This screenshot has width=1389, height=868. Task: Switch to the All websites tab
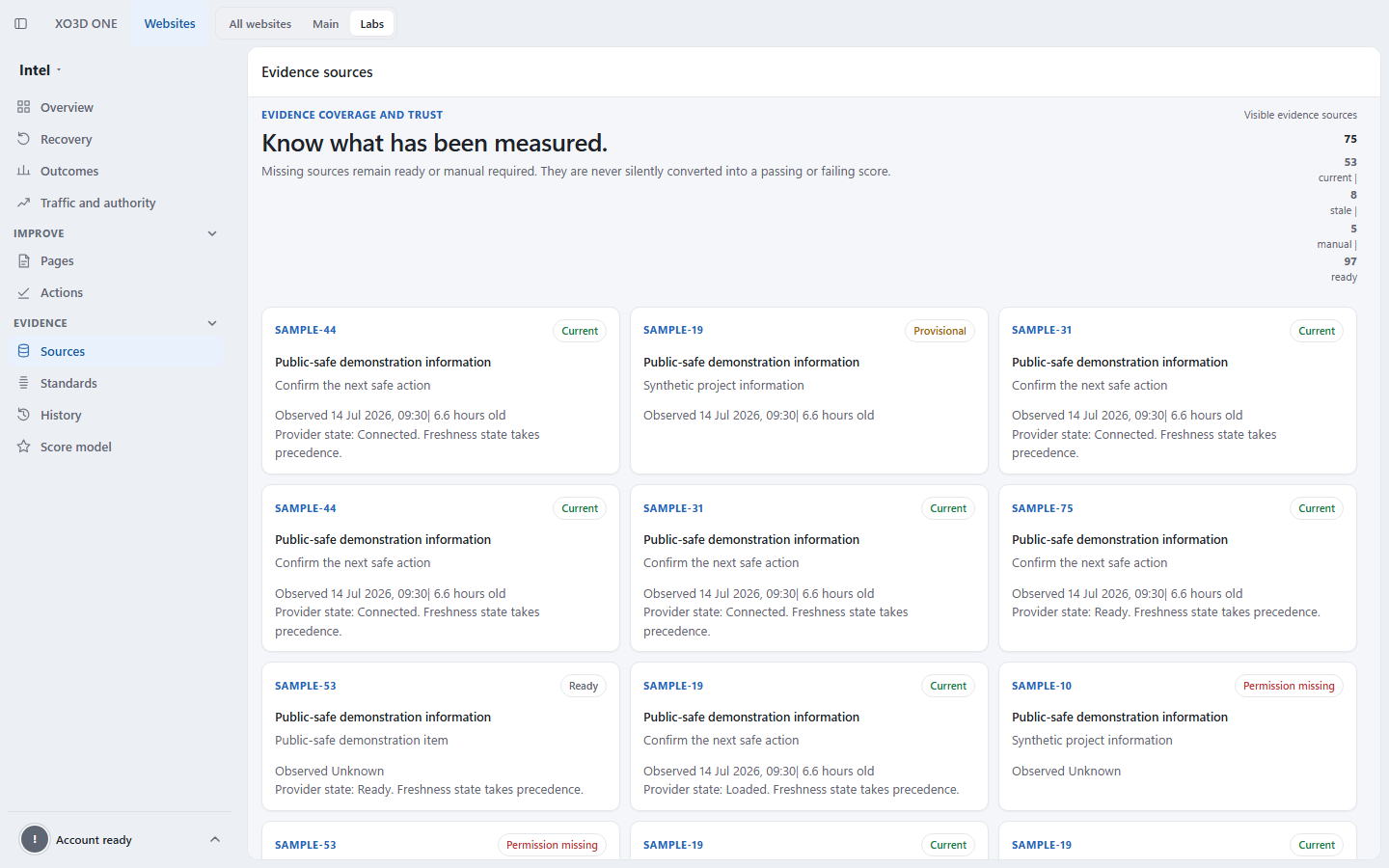coord(260,24)
